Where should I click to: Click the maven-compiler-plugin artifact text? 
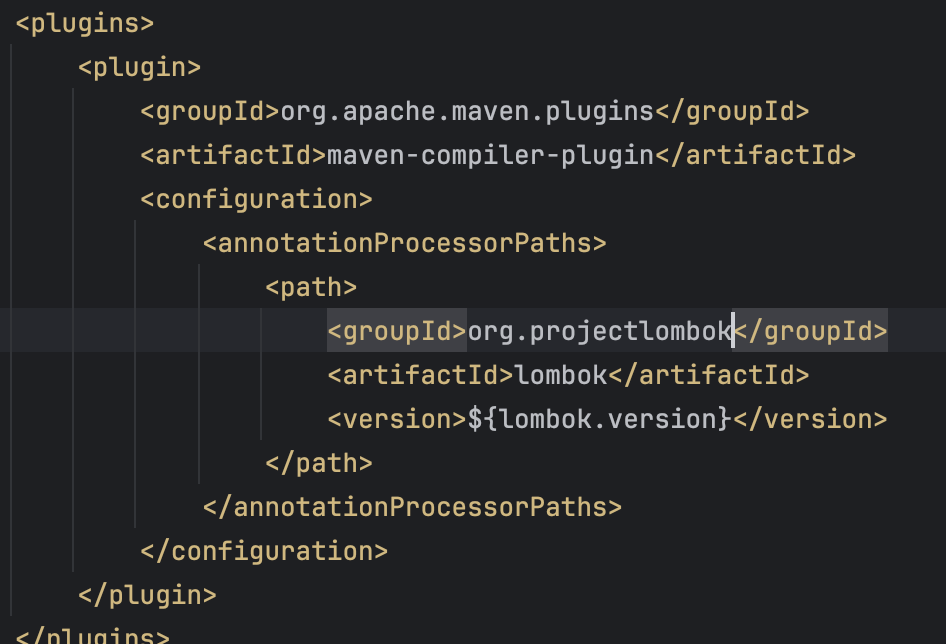pyautogui.click(x=490, y=156)
